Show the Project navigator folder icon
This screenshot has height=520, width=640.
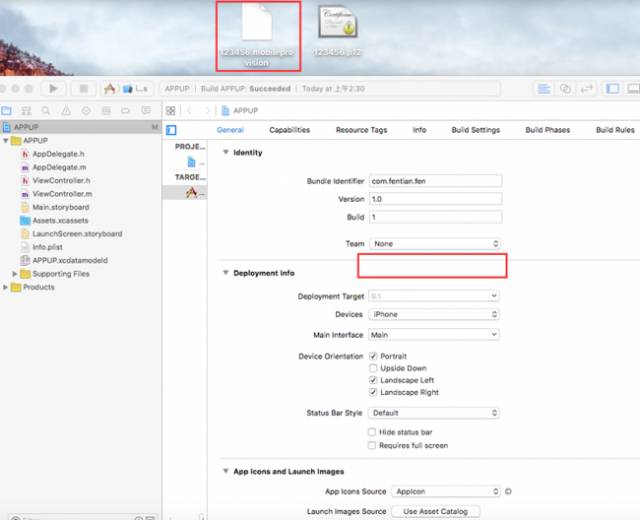click(x=7, y=111)
